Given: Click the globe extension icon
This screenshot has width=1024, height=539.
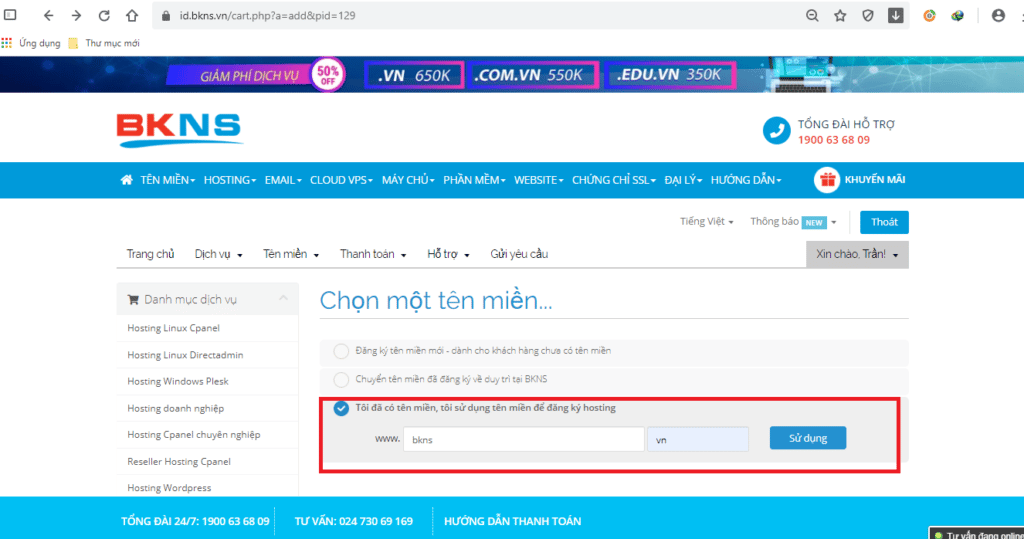Looking at the screenshot, I should (957, 16).
